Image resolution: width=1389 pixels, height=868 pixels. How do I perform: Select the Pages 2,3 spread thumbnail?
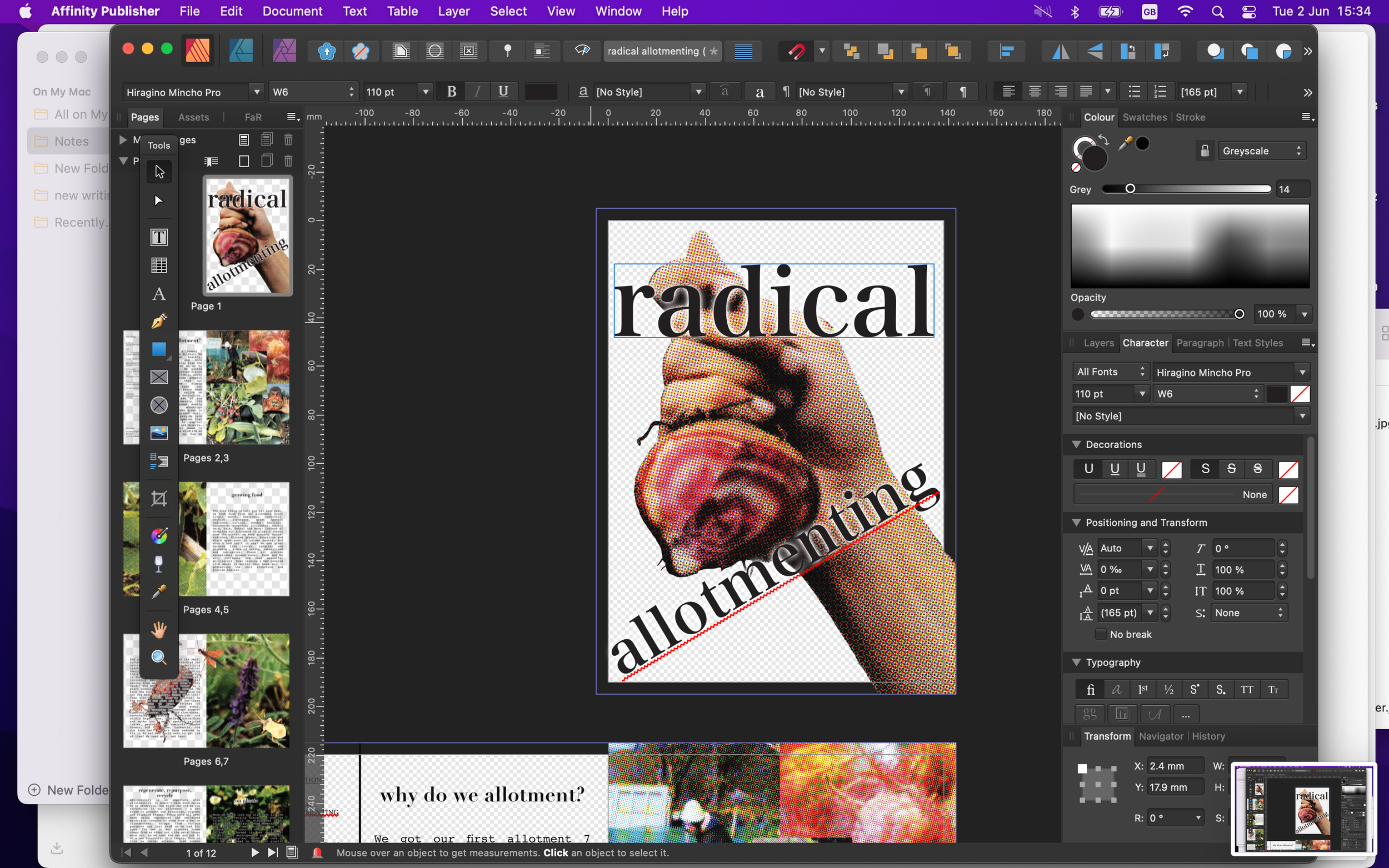(206, 388)
